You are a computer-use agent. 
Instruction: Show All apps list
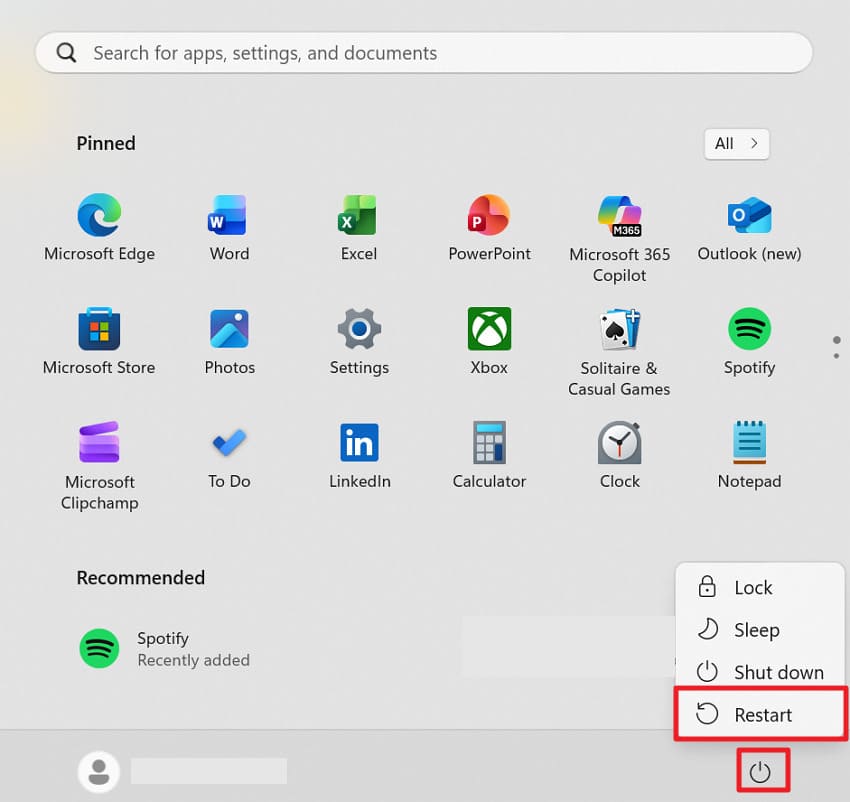736,144
